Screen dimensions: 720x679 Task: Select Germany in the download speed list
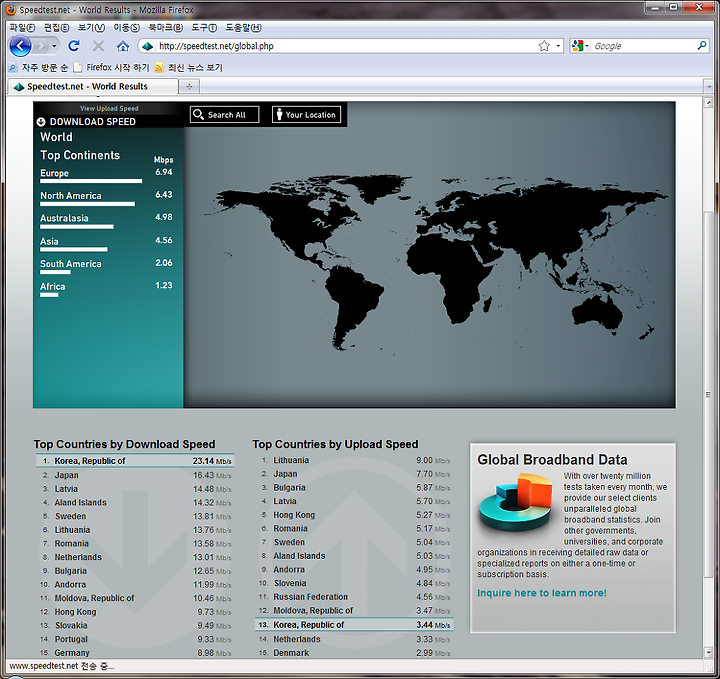pyautogui.click(x=72, y=652)
